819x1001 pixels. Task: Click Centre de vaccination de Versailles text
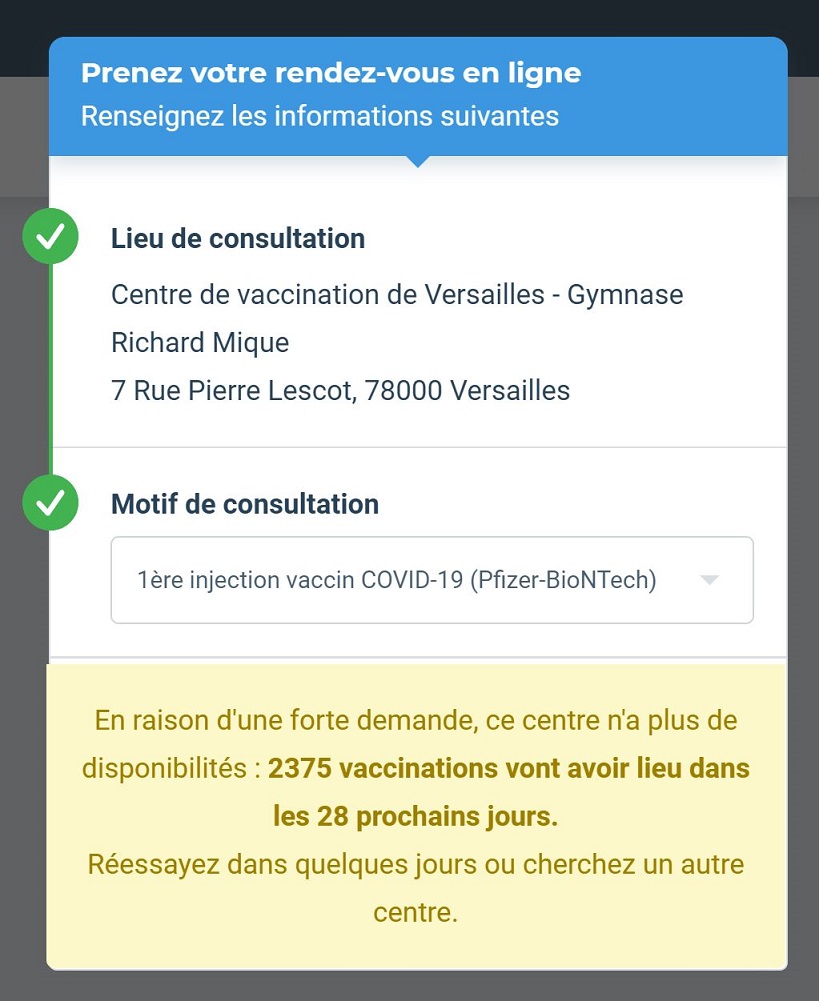328,295
